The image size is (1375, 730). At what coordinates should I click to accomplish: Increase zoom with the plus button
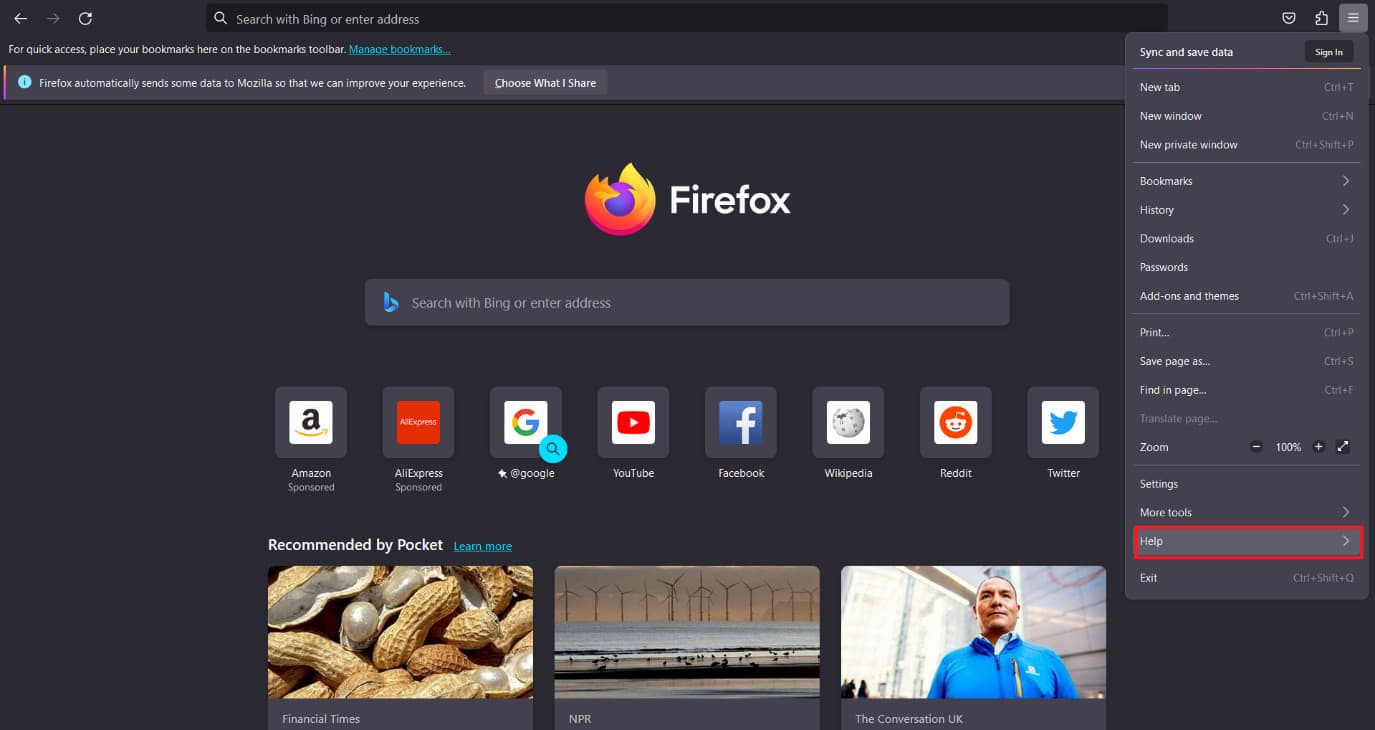pyautogui.click(x=1318, y=447)
